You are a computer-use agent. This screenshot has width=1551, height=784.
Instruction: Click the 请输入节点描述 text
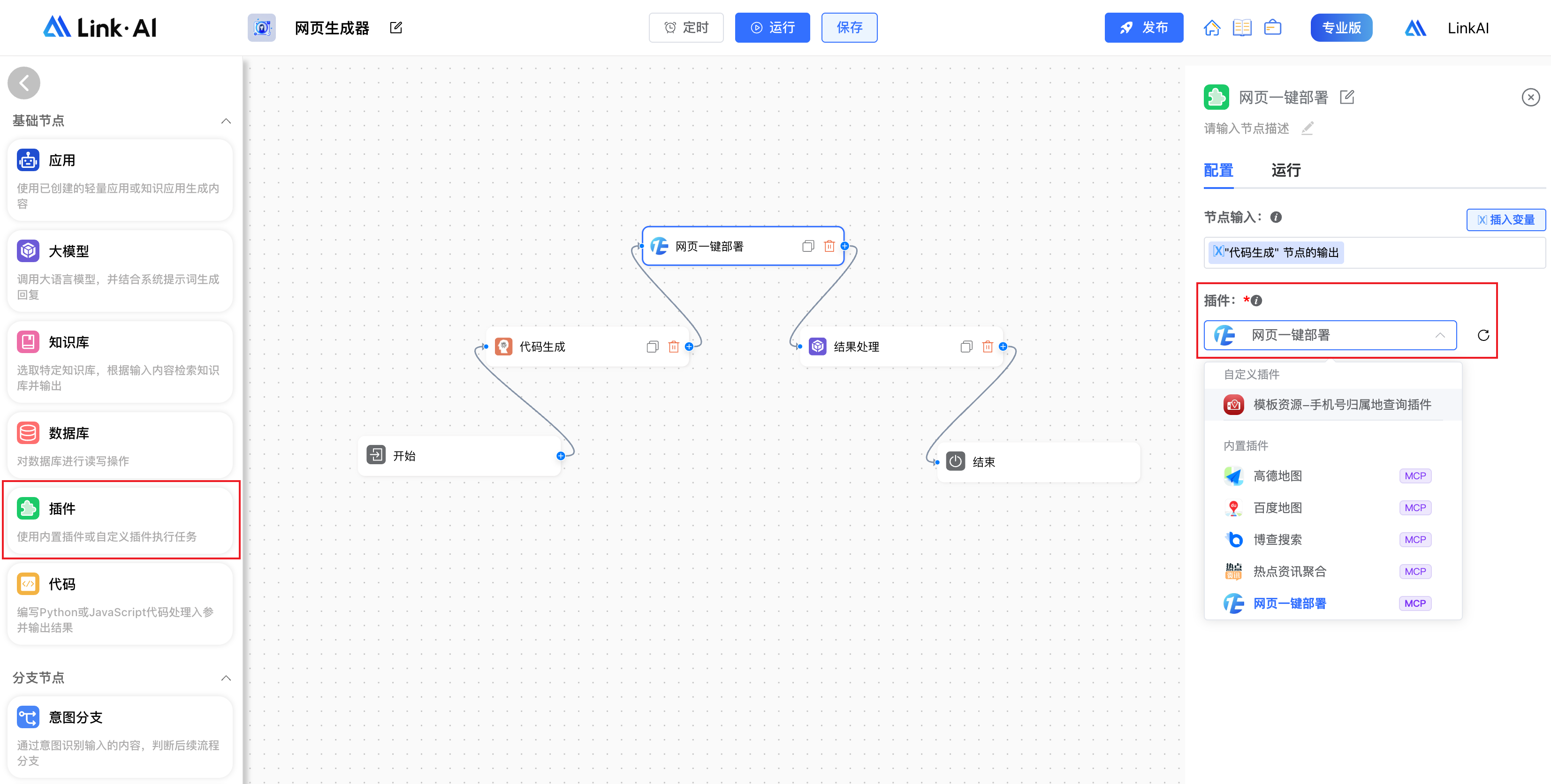[1247, 128]
